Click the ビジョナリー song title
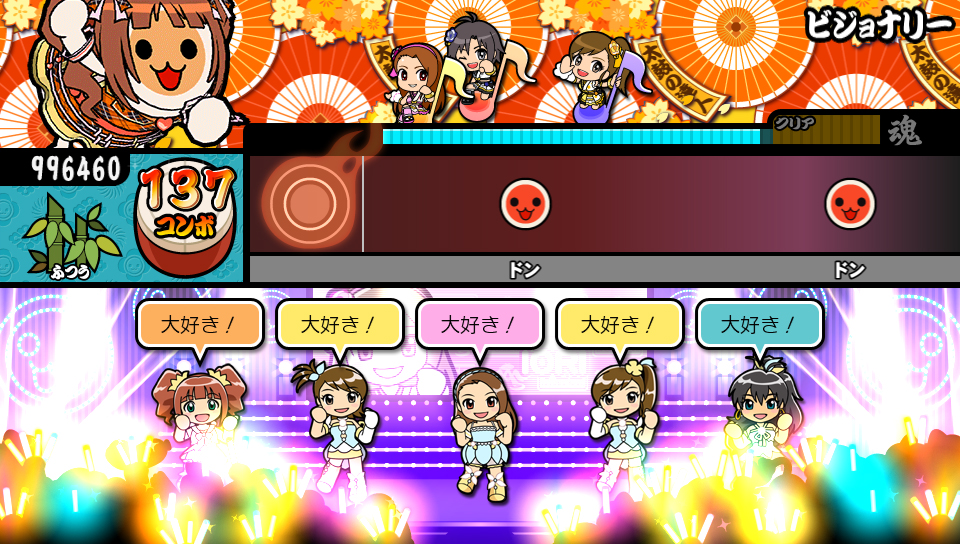 click(879, 25)
